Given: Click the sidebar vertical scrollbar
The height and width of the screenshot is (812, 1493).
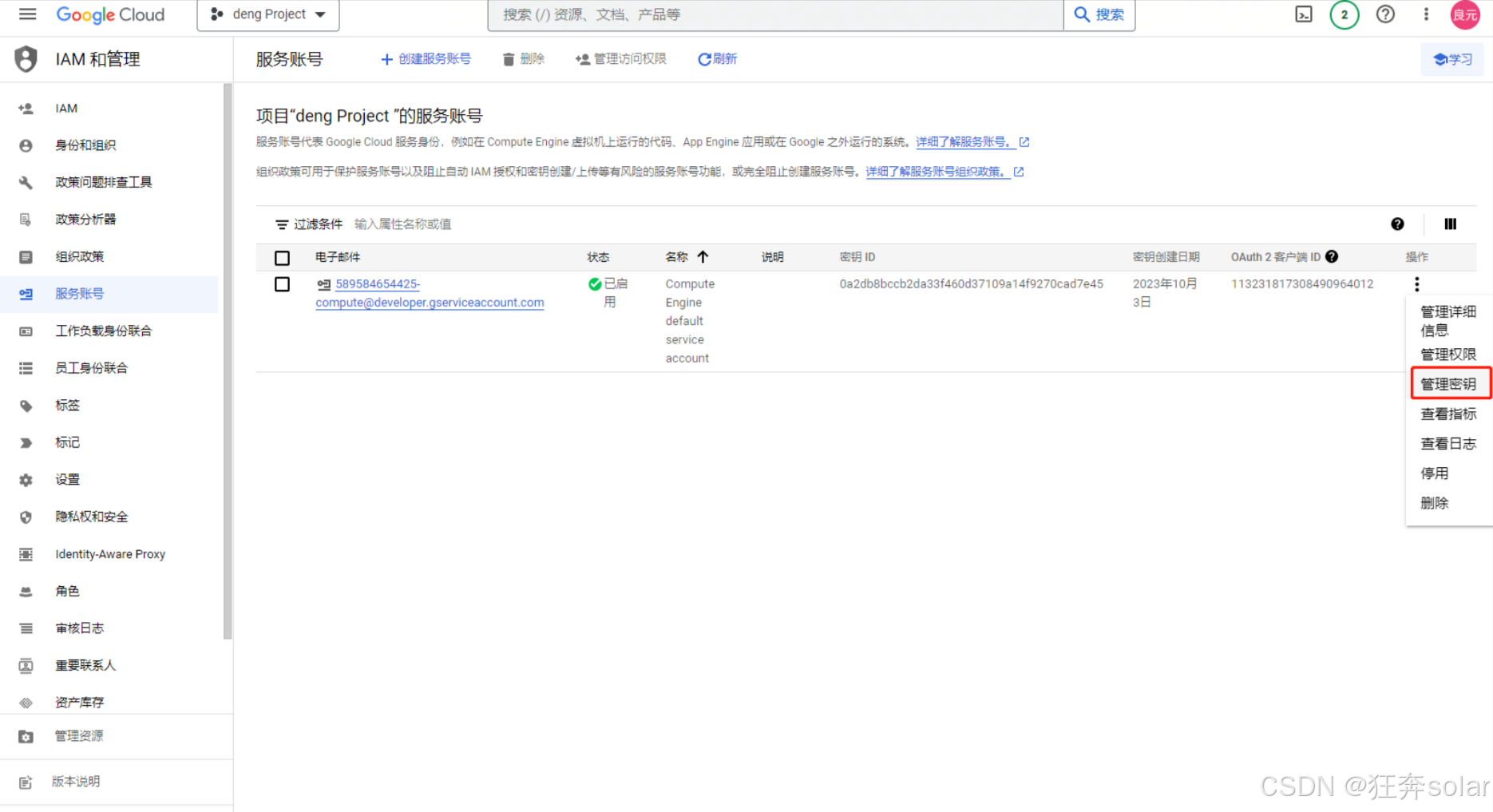Looking at the screenshot, I should pyautogui.click(x=228, y=361).
